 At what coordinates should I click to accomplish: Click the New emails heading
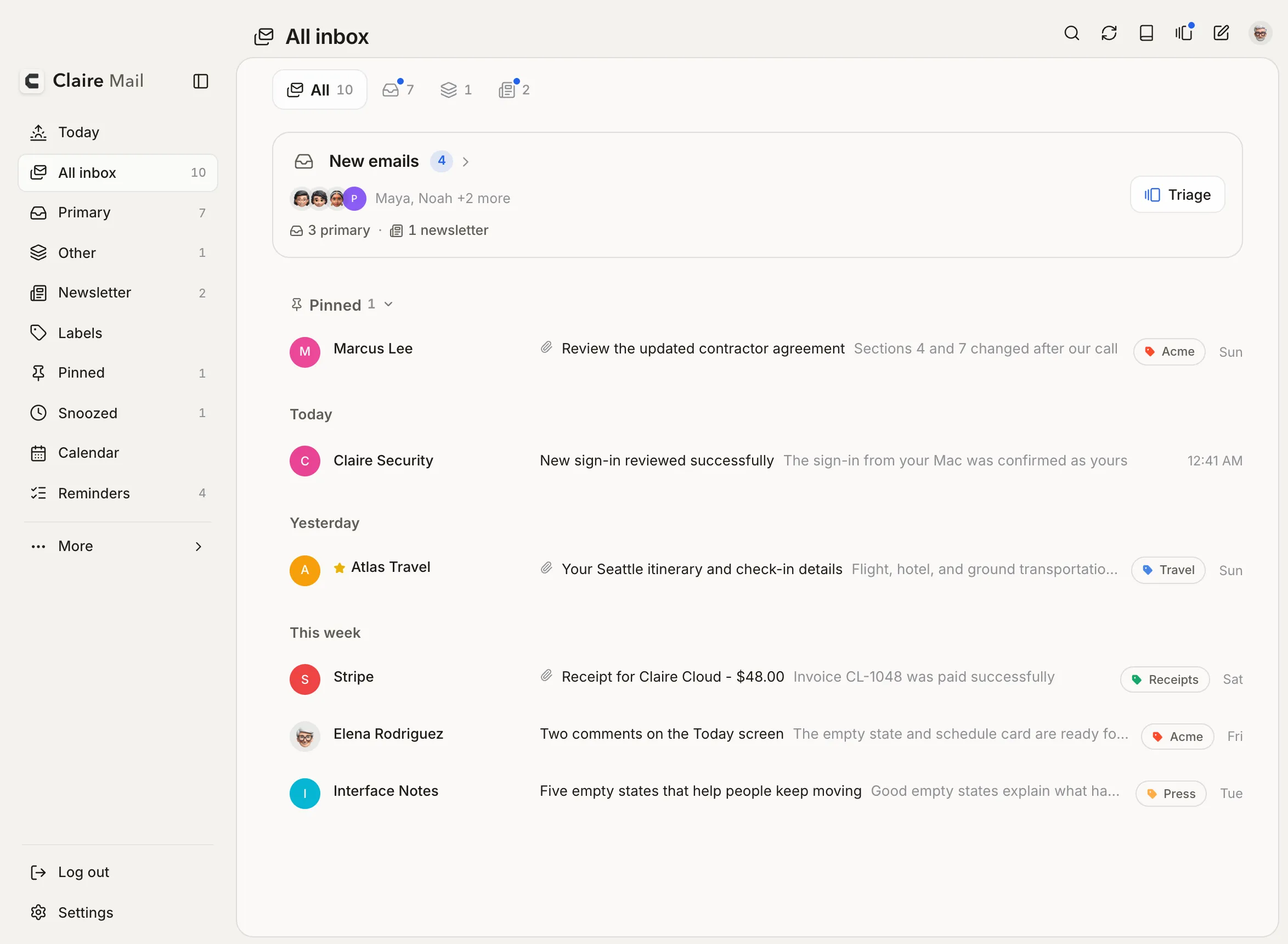pos(374,161)
